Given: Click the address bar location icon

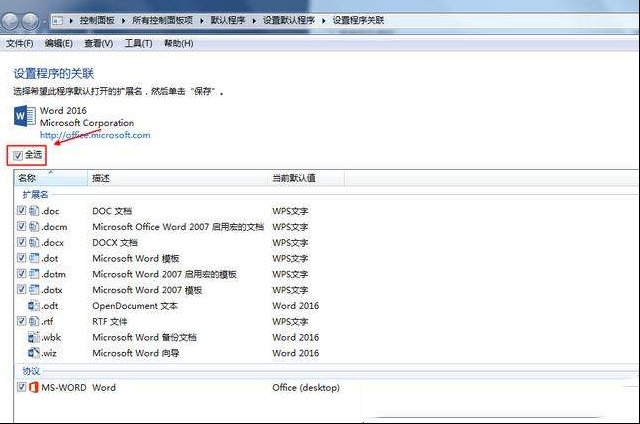Looking at the screenshot, I should [58, 20].
